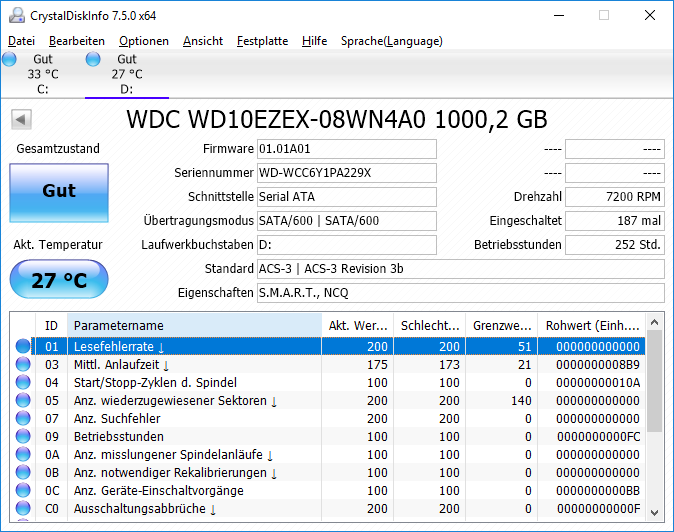Click the Schlecht... column header

429,326
